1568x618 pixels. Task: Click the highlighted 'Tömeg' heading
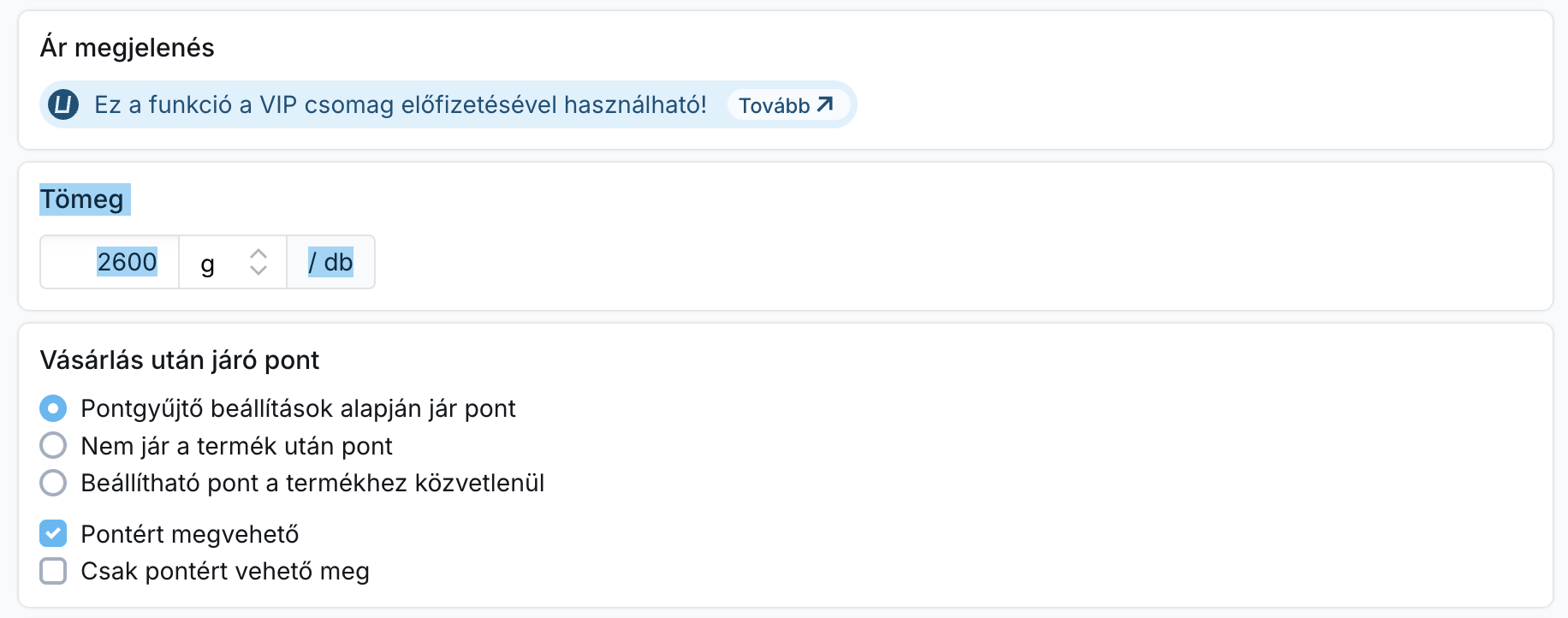pyautogui.click(x=82, y=199)
